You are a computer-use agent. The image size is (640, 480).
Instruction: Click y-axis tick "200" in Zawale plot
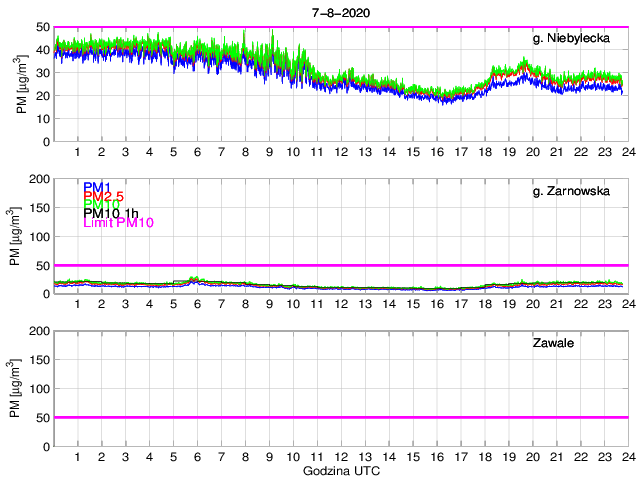(x=40, y=331)
